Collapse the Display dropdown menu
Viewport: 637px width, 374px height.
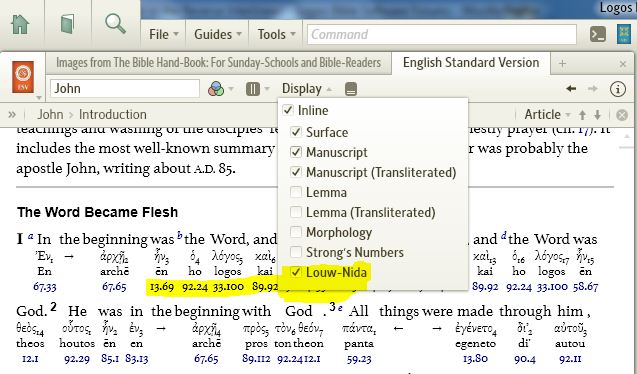coord(307,89)
